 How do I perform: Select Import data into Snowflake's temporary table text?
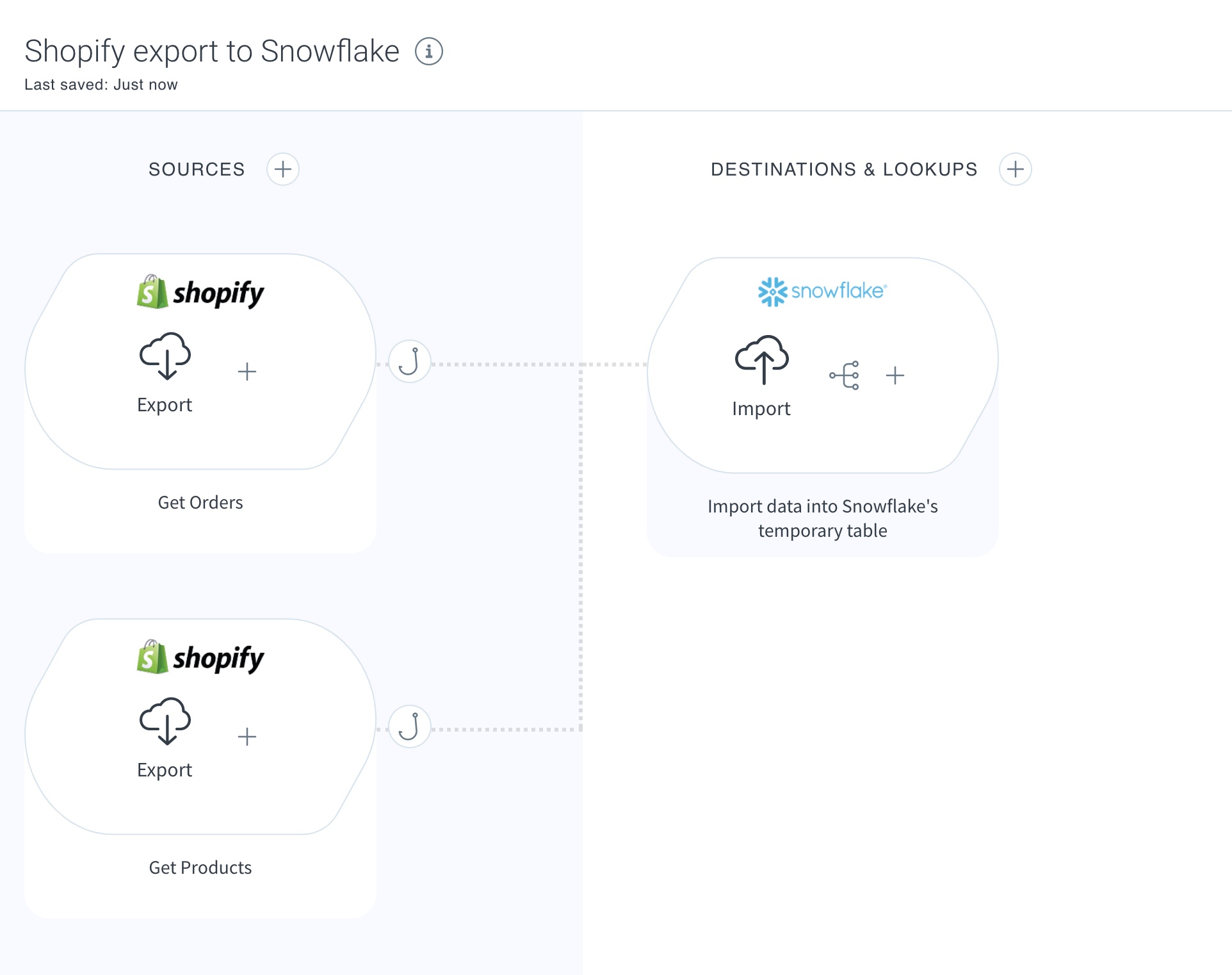click(x=823, y=518)
